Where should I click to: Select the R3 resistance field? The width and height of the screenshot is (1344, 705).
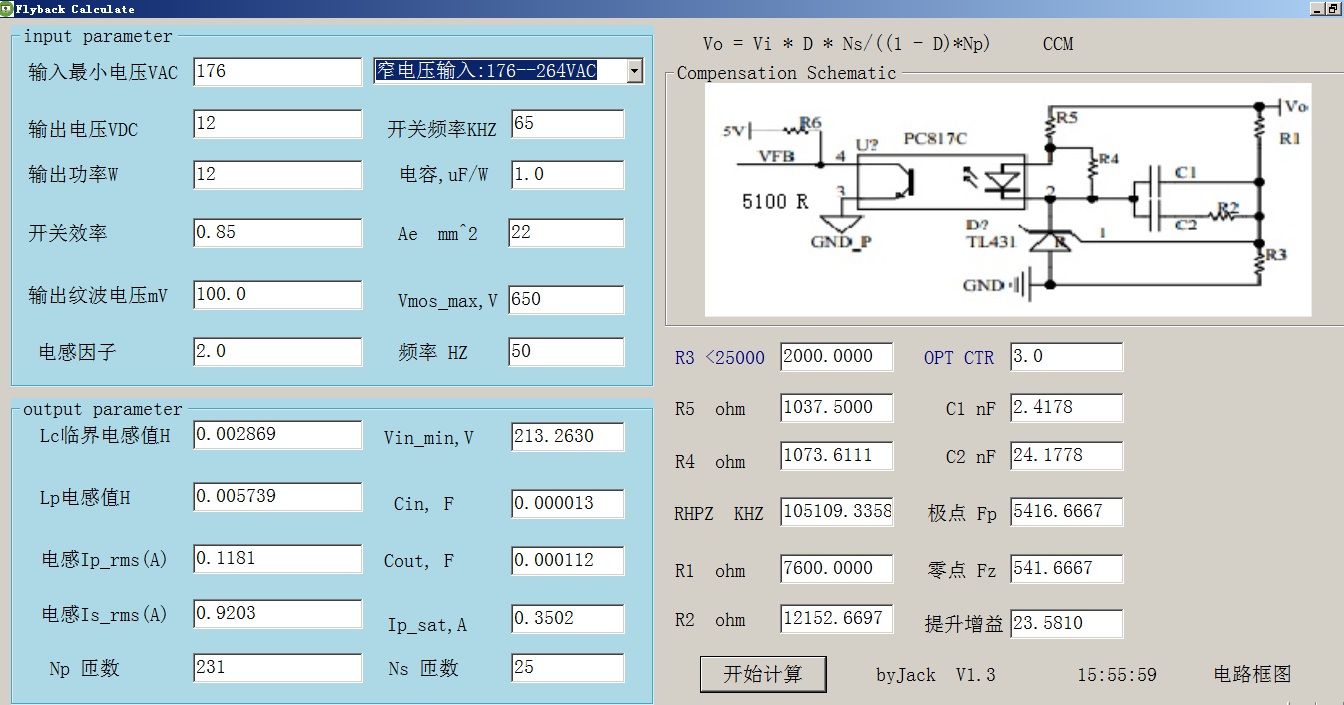click(x=836, y=357)
